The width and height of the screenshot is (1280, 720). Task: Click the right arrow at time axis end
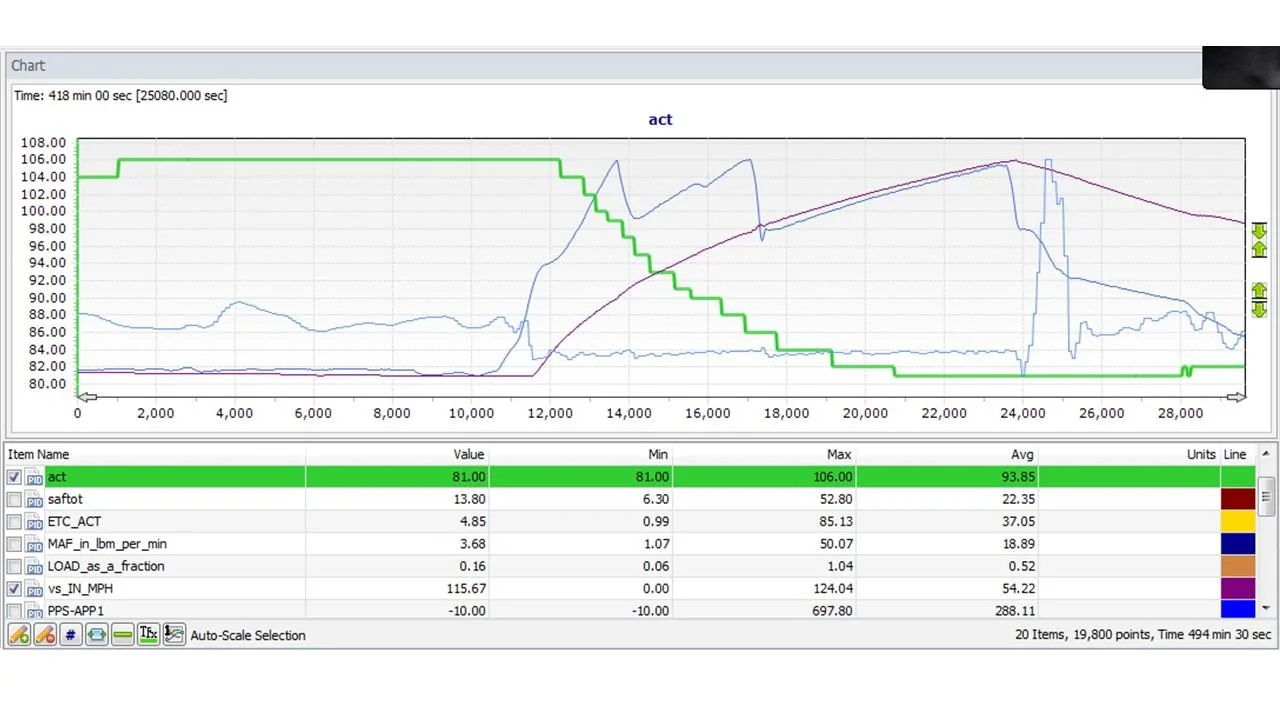[1237, 397]
